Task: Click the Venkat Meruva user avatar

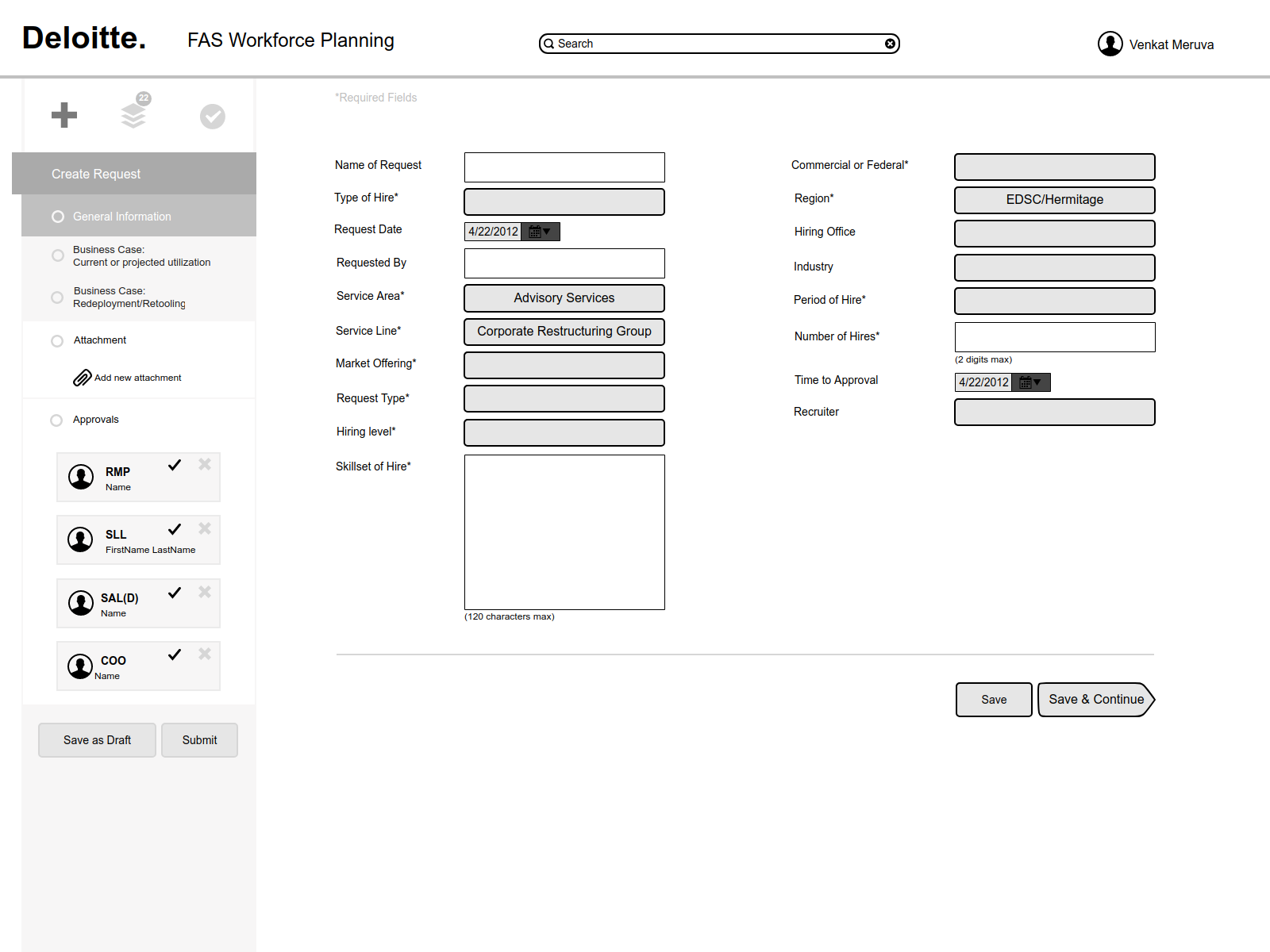Action: pyautogui.click(x=1110, y=44)
